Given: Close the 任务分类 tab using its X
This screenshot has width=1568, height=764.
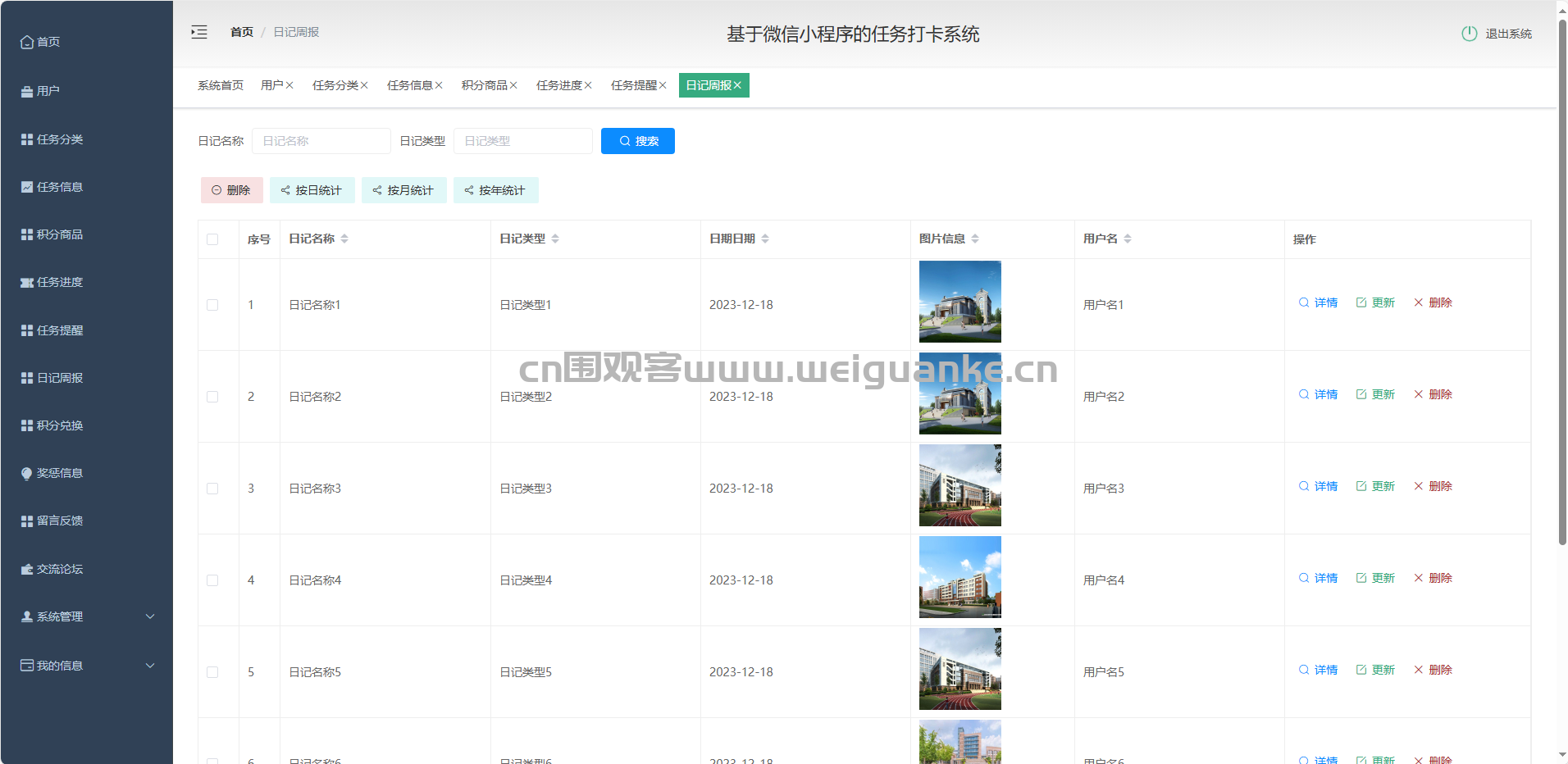Looking at the screenshot, I should coord(364,85).
